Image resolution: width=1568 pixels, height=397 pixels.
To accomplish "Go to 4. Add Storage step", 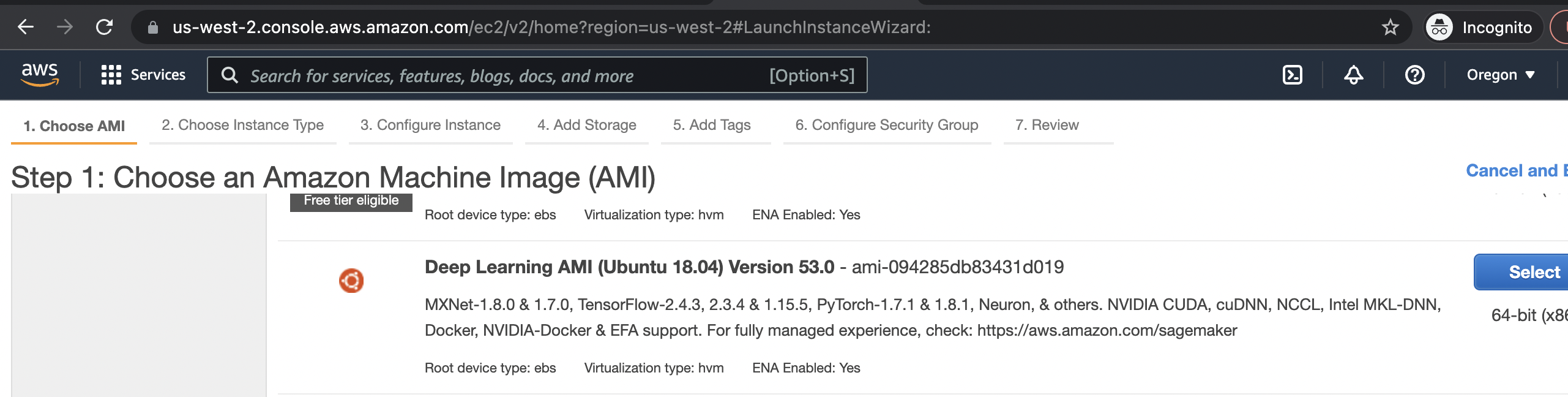I will (x=587, y=125).
